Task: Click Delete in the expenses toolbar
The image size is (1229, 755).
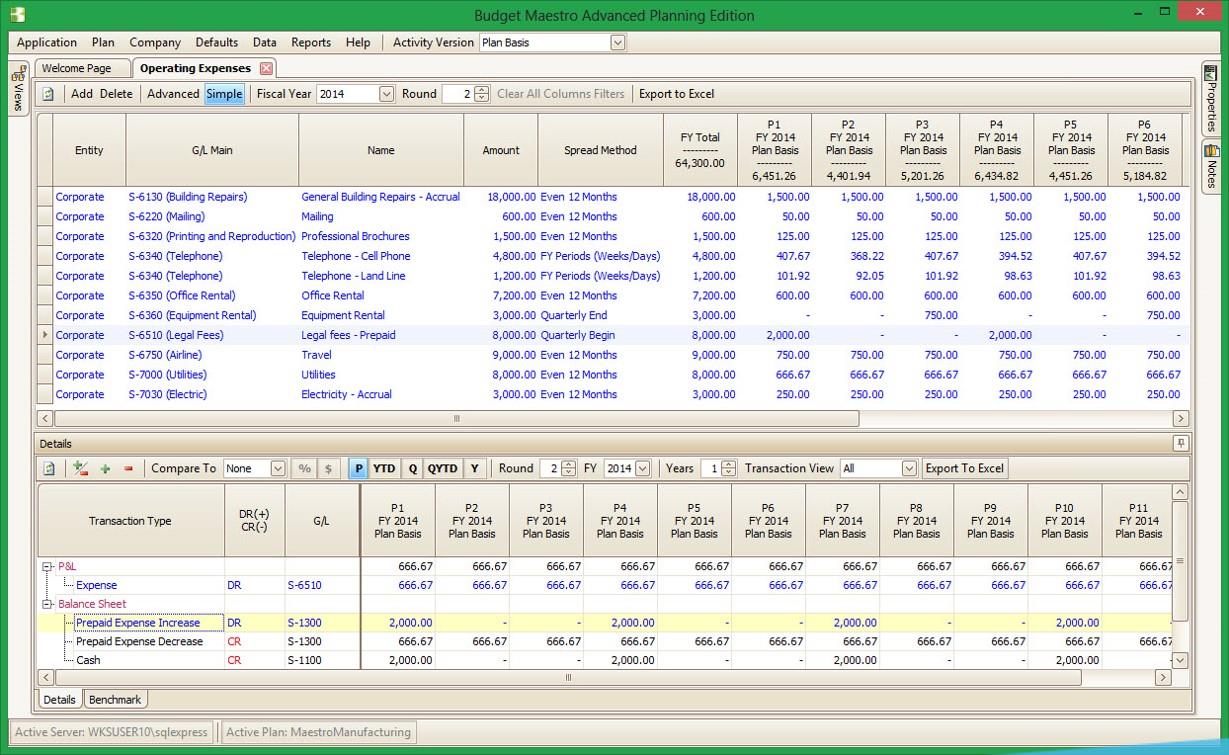Action: point(116,94)
